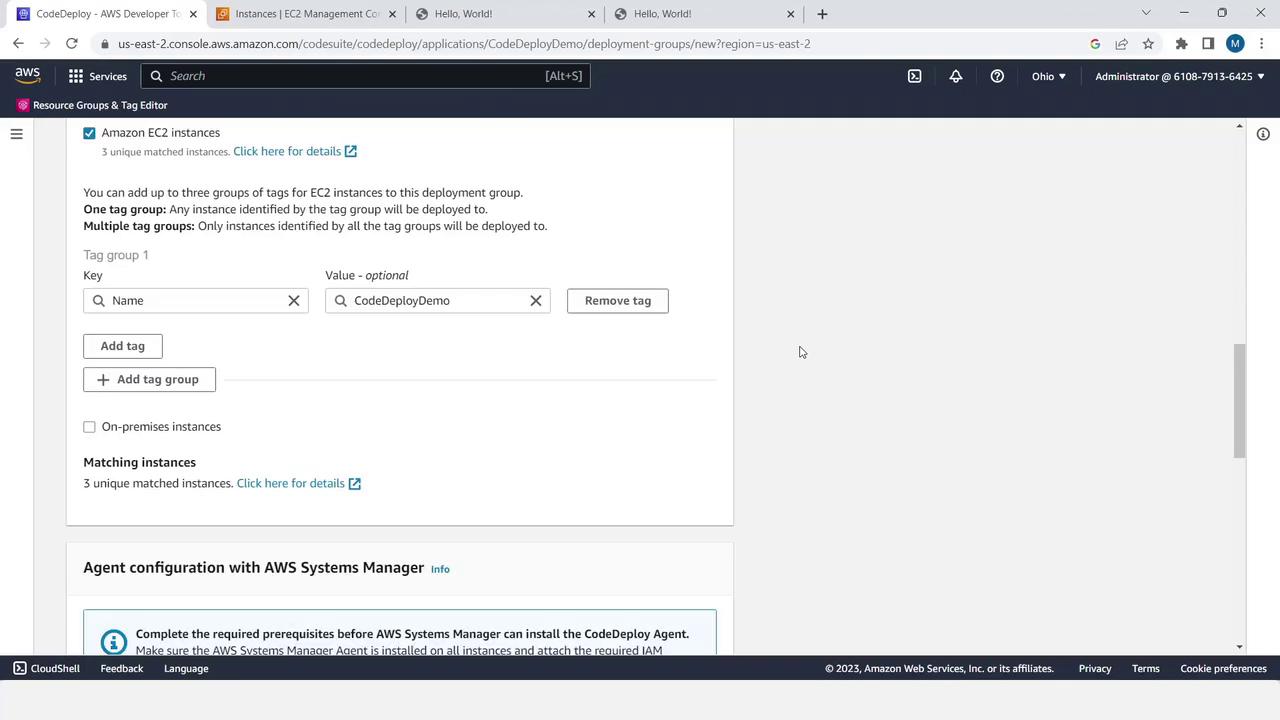The height and width of the screenshot is (720, 1280).
Task: Clear the Name key field
Action: coord(294,301)
